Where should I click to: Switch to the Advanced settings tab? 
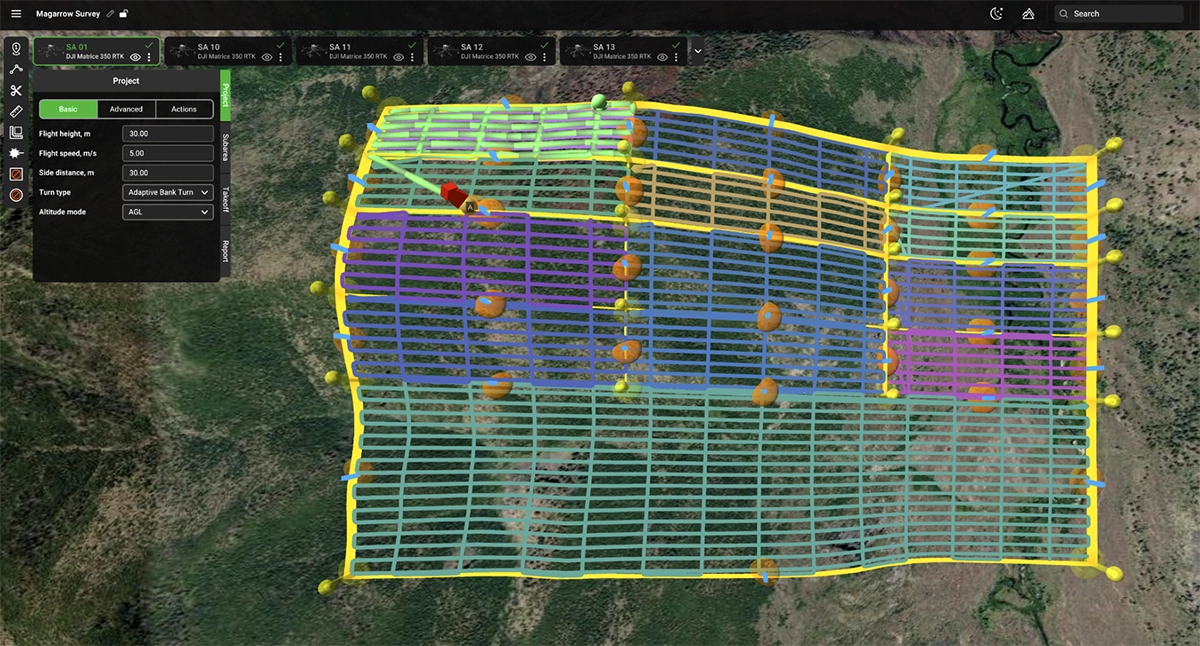point(126,109)
